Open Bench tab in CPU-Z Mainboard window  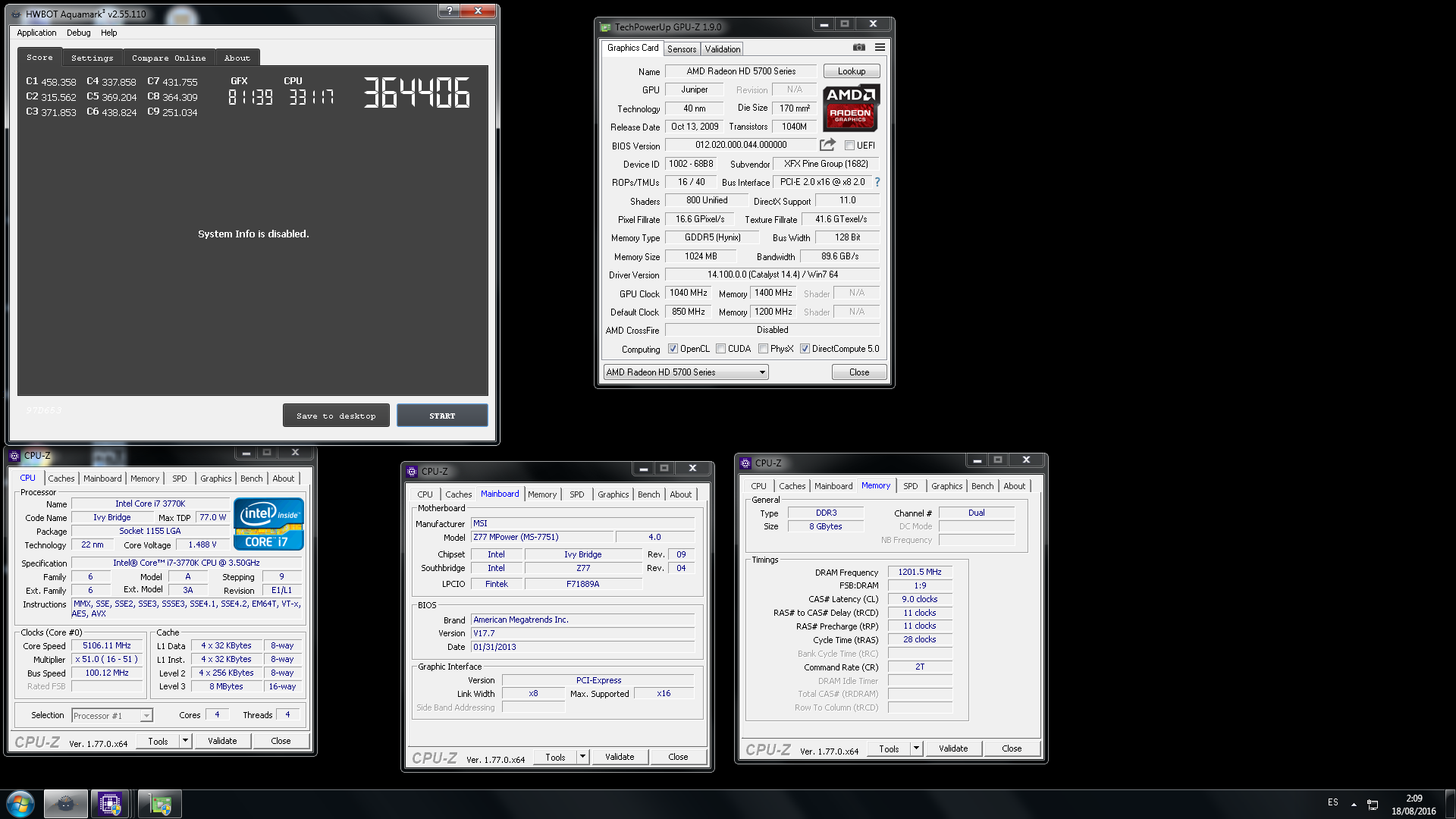648,494
